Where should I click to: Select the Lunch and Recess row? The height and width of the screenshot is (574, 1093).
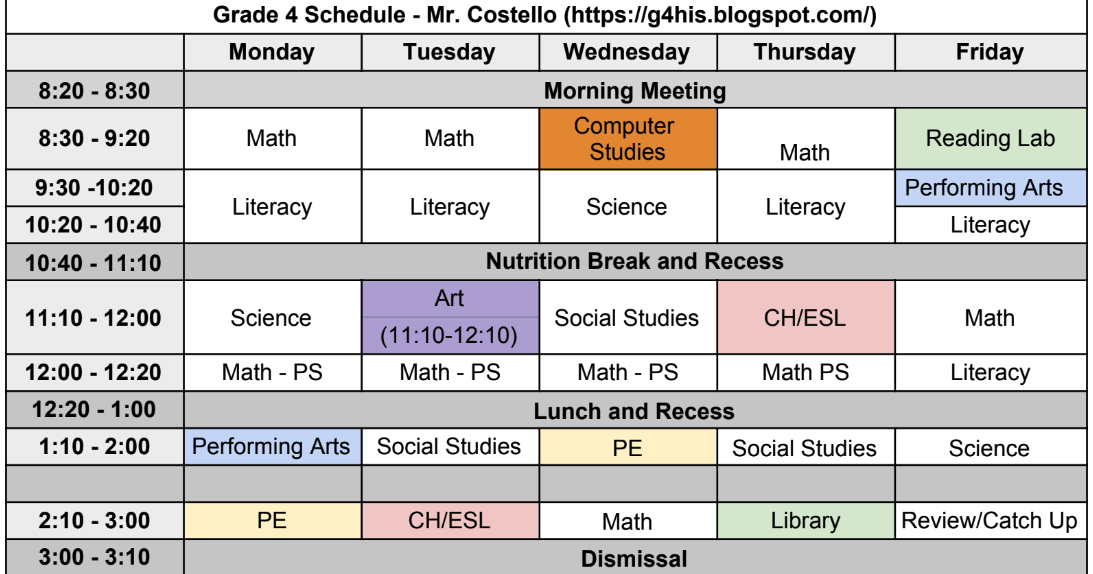coord(635,410)
